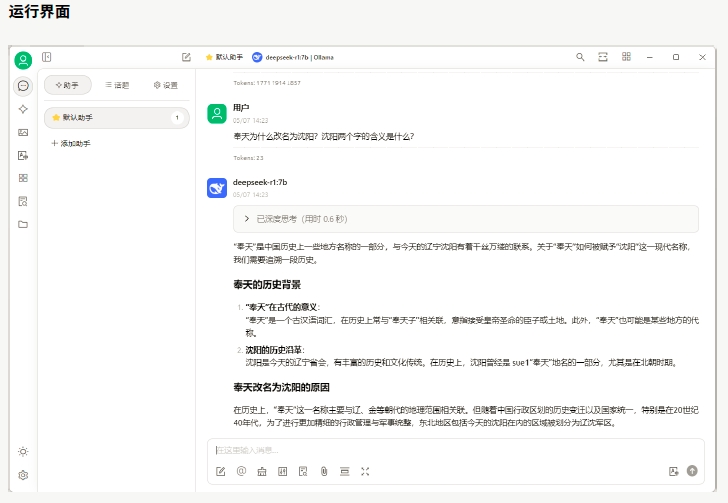Click the Tokens: 23 label
This screenshot has height=503, width=728.
point(248,158)
